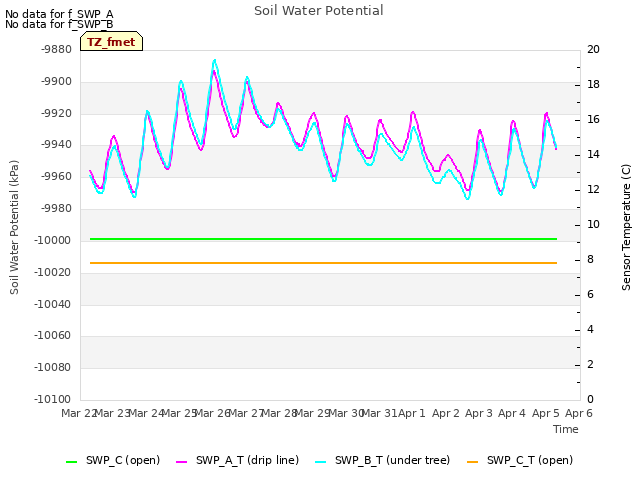Select the SWP_B_T (under tree) legend label
The image size is (640, 480).
point(392,460)
